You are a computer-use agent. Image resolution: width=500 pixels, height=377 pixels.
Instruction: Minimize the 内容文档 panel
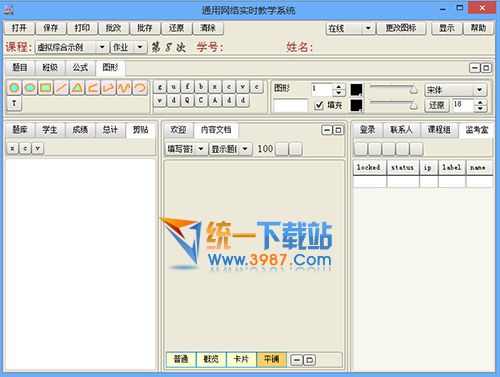click(327, 130)
